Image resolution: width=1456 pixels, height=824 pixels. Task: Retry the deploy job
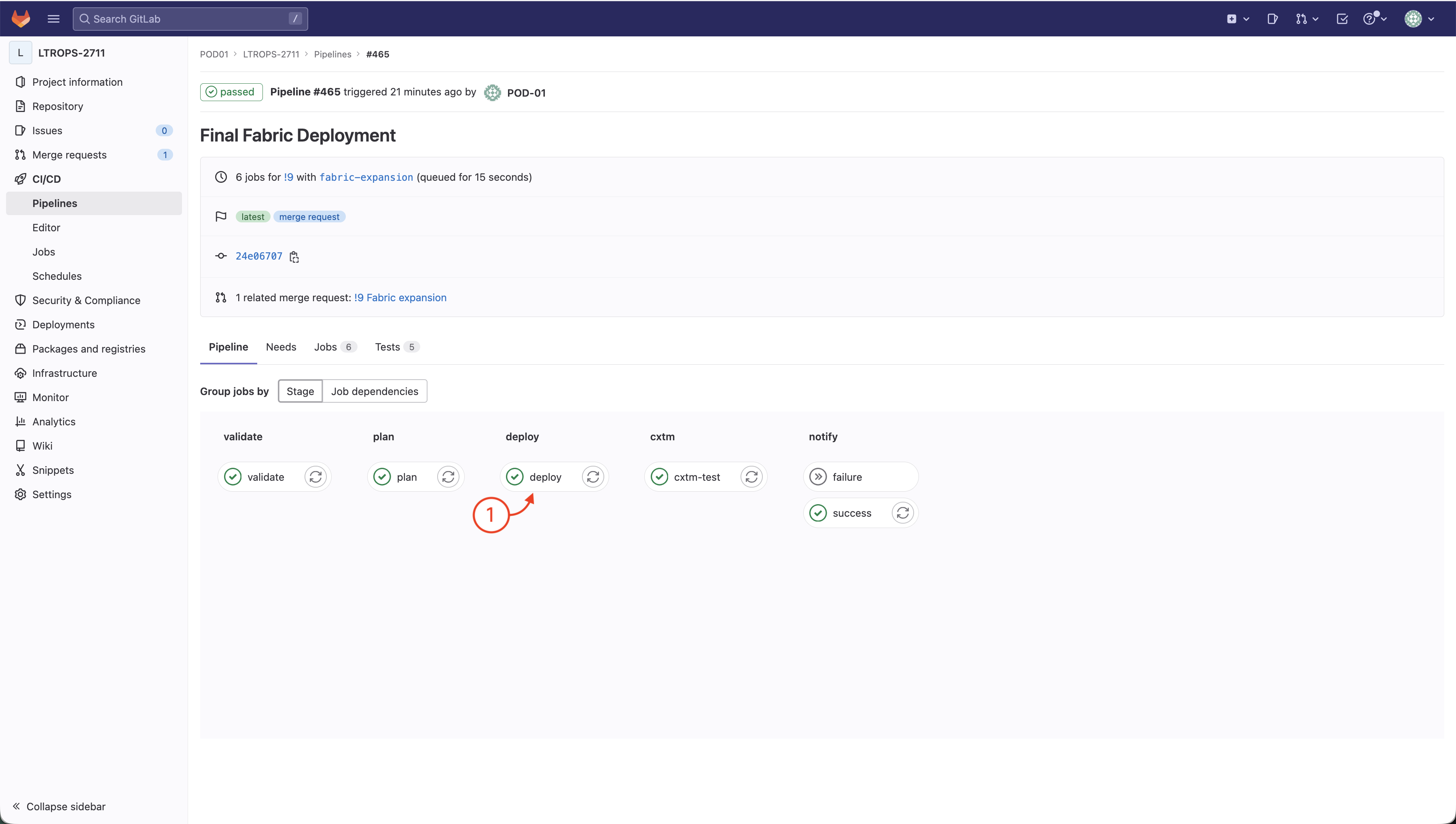tap(593, 477)
